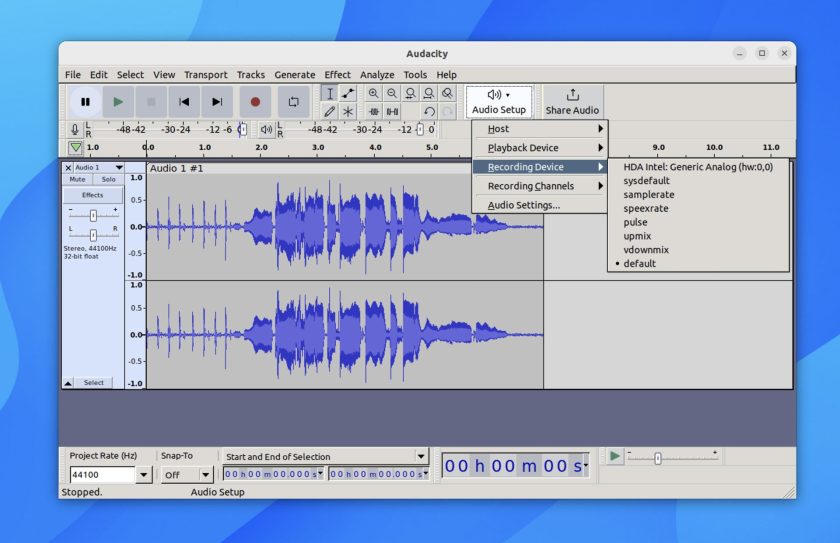Image resolution: width=840 pixels, height=543 pixels.
Task: Click the track Select button
Action: point(94,382)
